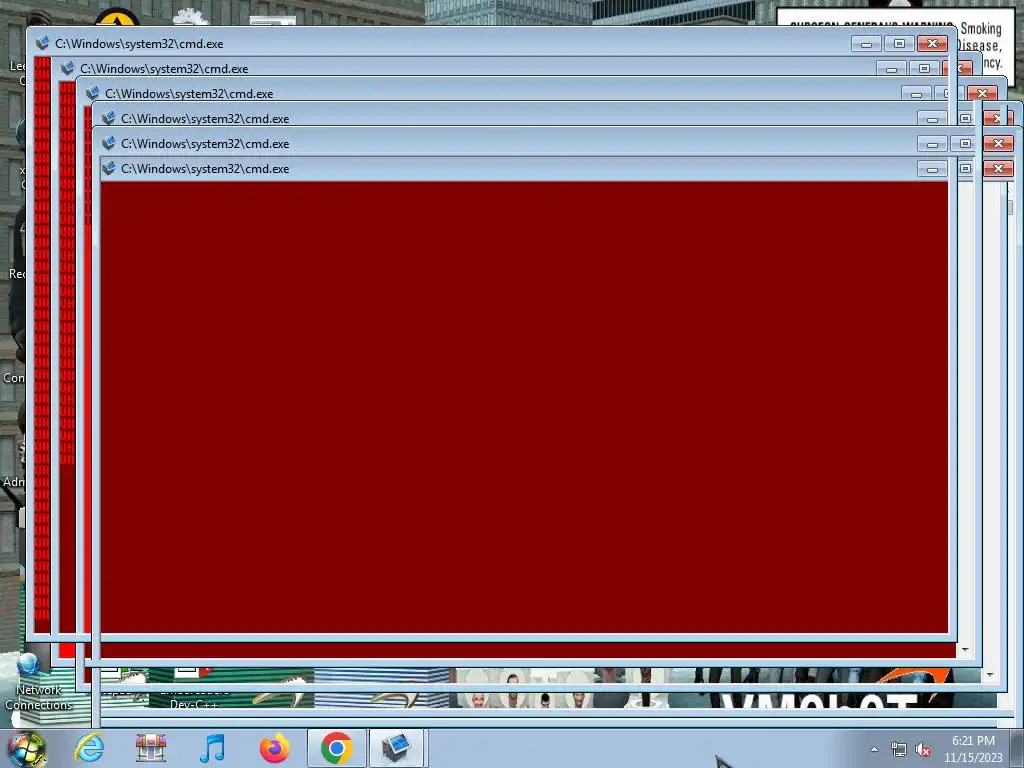This screenshot has width=1024, height=768.
Task: Open the network status tray icon
Action: coord(899,750)
